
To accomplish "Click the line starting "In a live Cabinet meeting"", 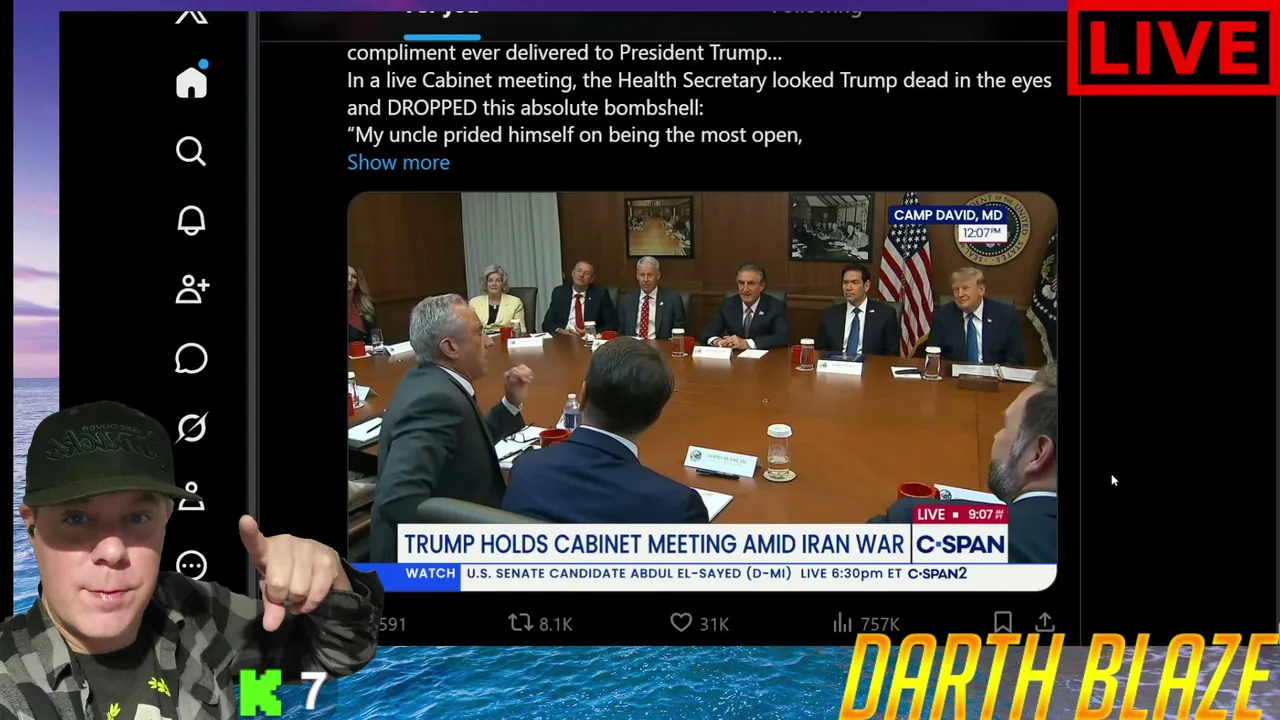I will pos(699,80).
